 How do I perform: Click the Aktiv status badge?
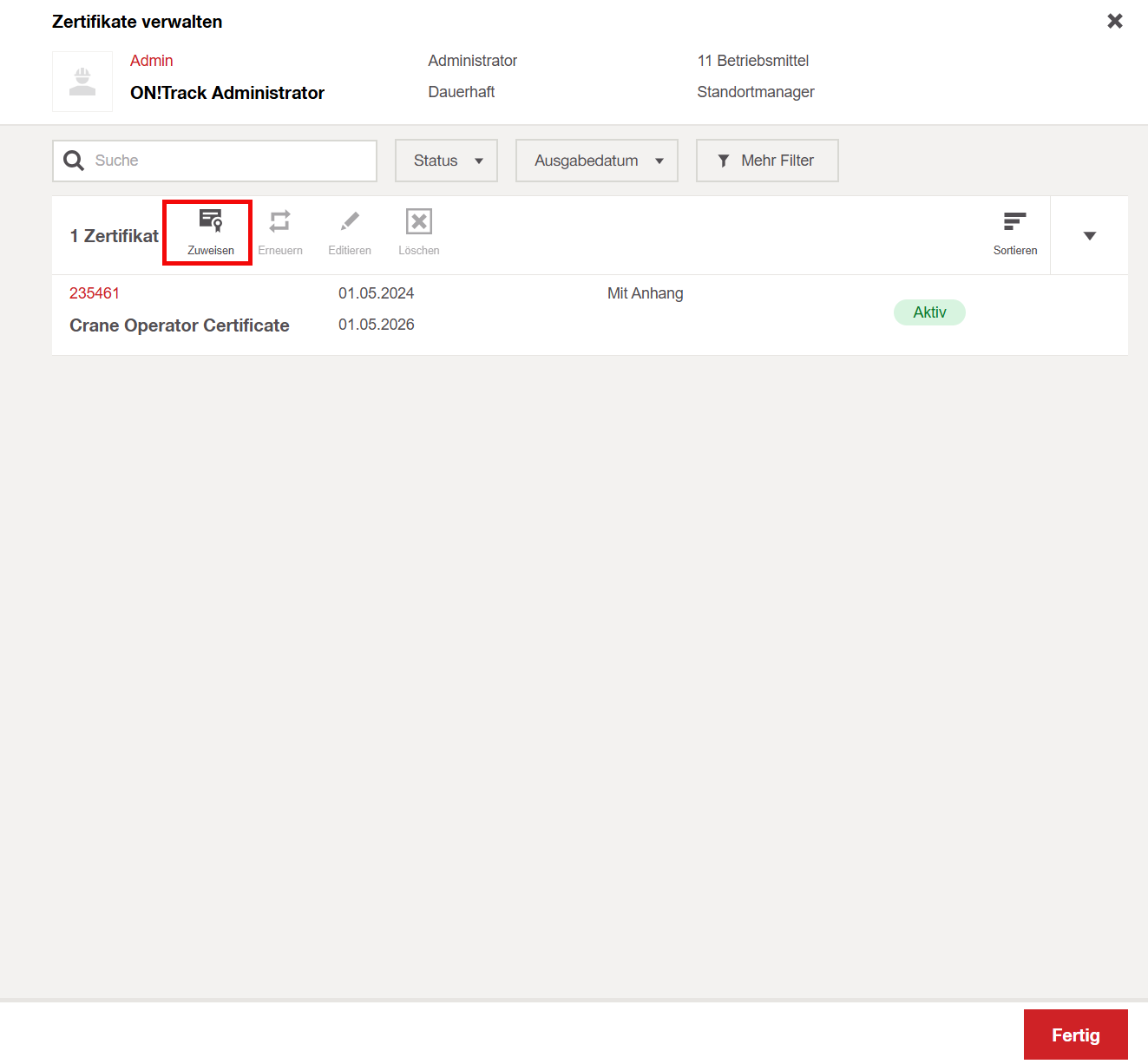(929, 312)
